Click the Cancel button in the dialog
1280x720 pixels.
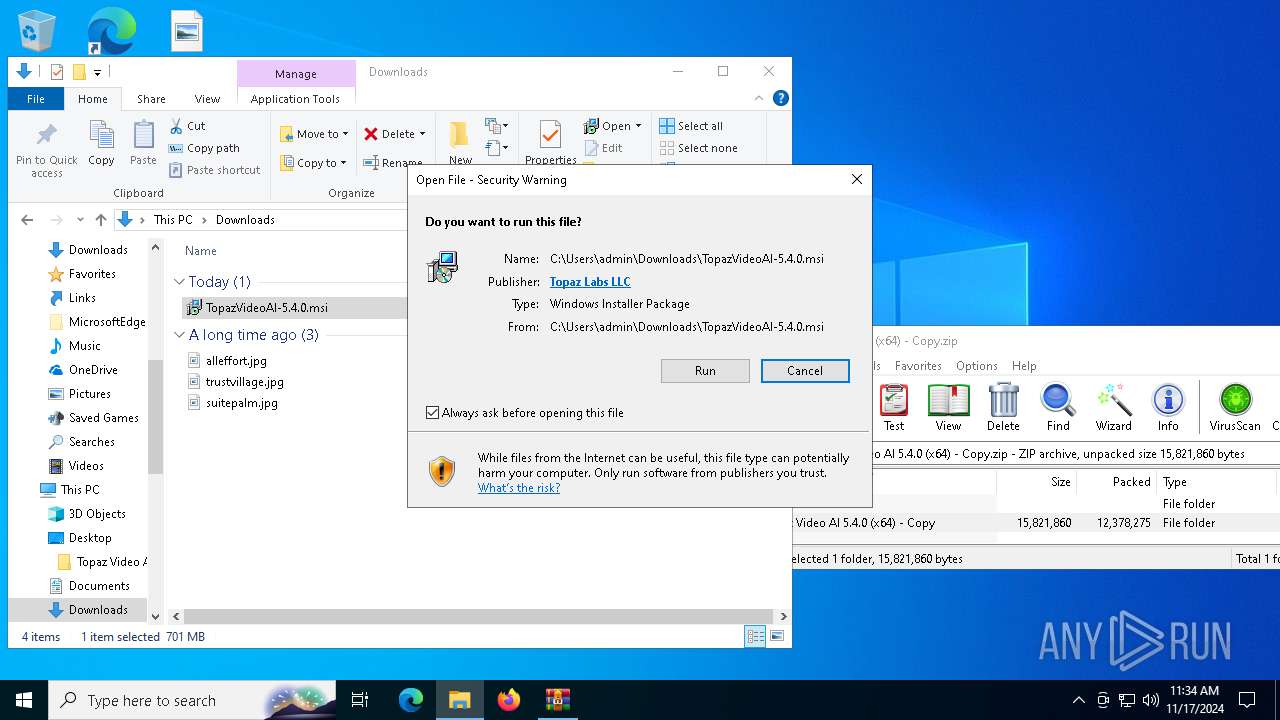coord(805,371)
